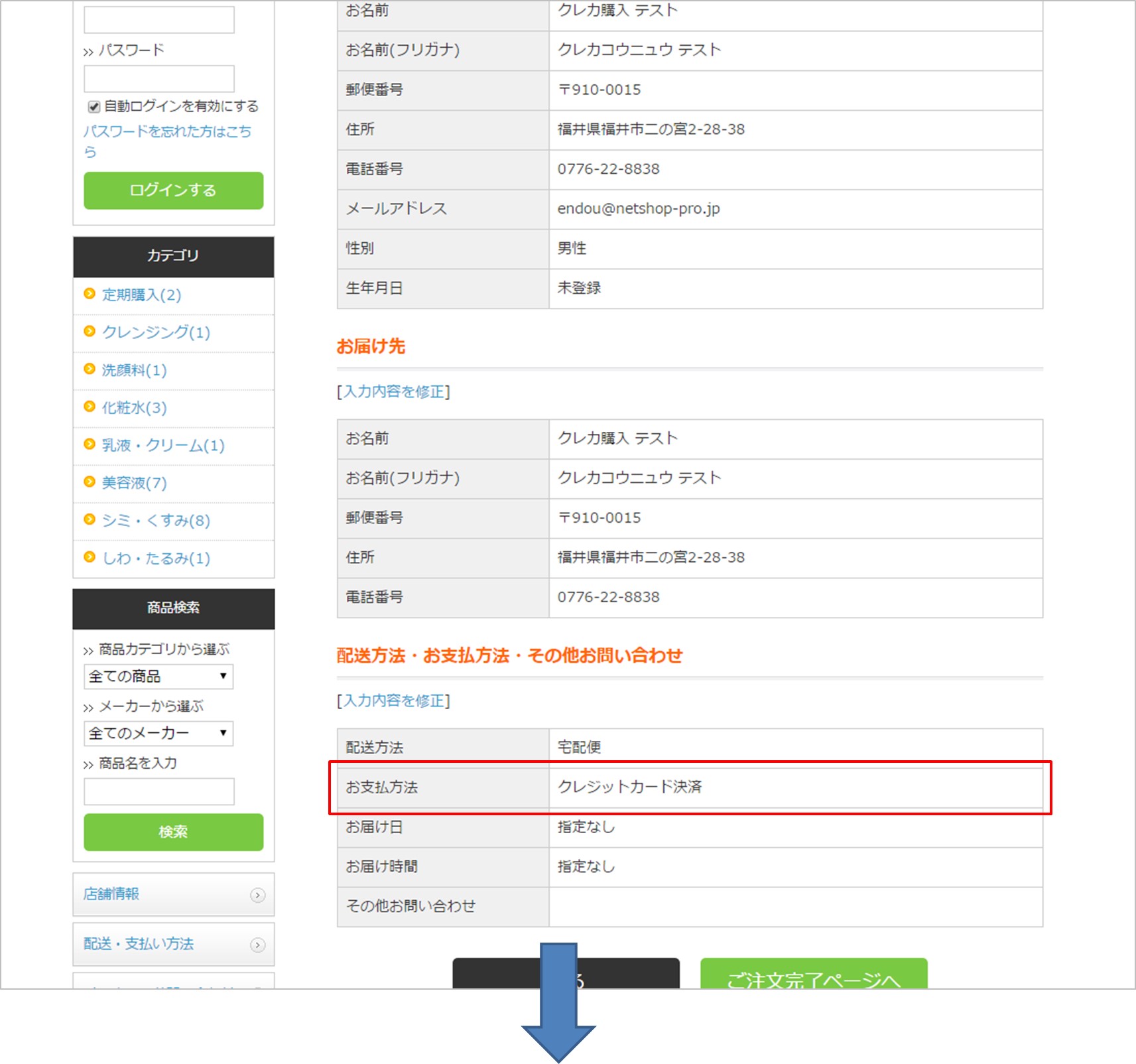Toggle the 自動ログインを有効にする checkbox
1136x1064 pixels.
click(94, 107)
